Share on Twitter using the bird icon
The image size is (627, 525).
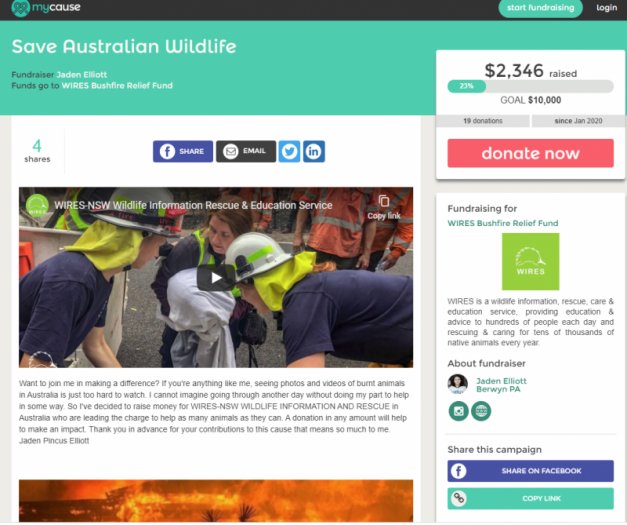pyautogui.click(x=289, y=152)
